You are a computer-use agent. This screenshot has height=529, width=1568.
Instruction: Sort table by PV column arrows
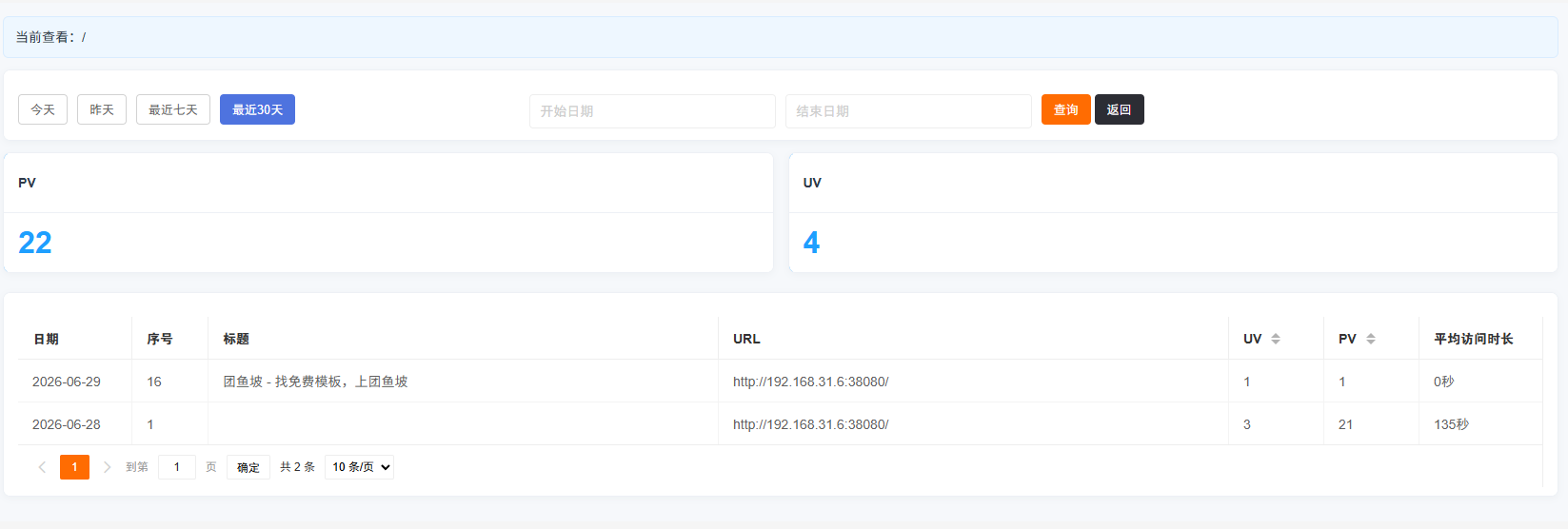(x=1371, y=339)
